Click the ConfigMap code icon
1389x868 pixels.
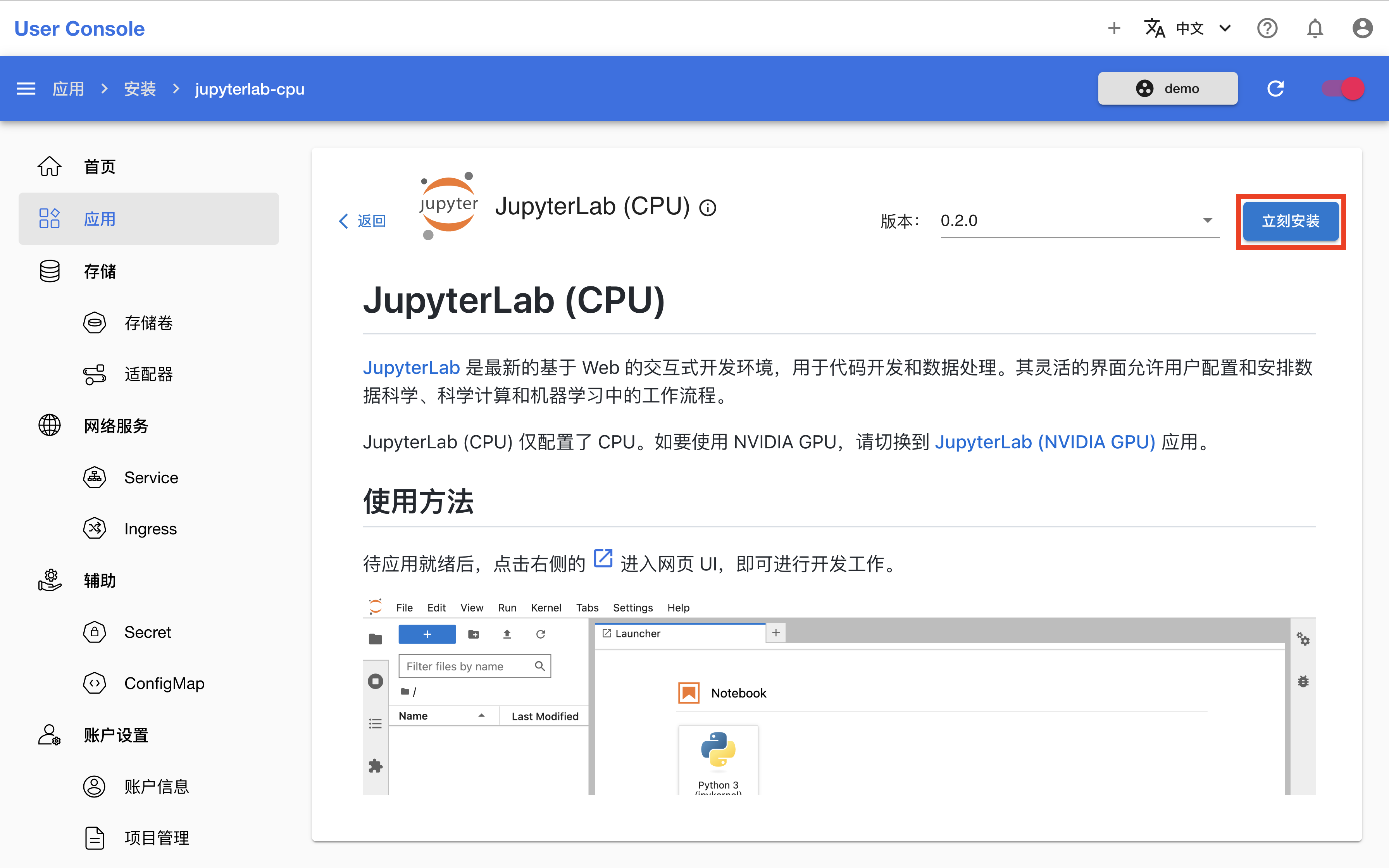point(95,683)
